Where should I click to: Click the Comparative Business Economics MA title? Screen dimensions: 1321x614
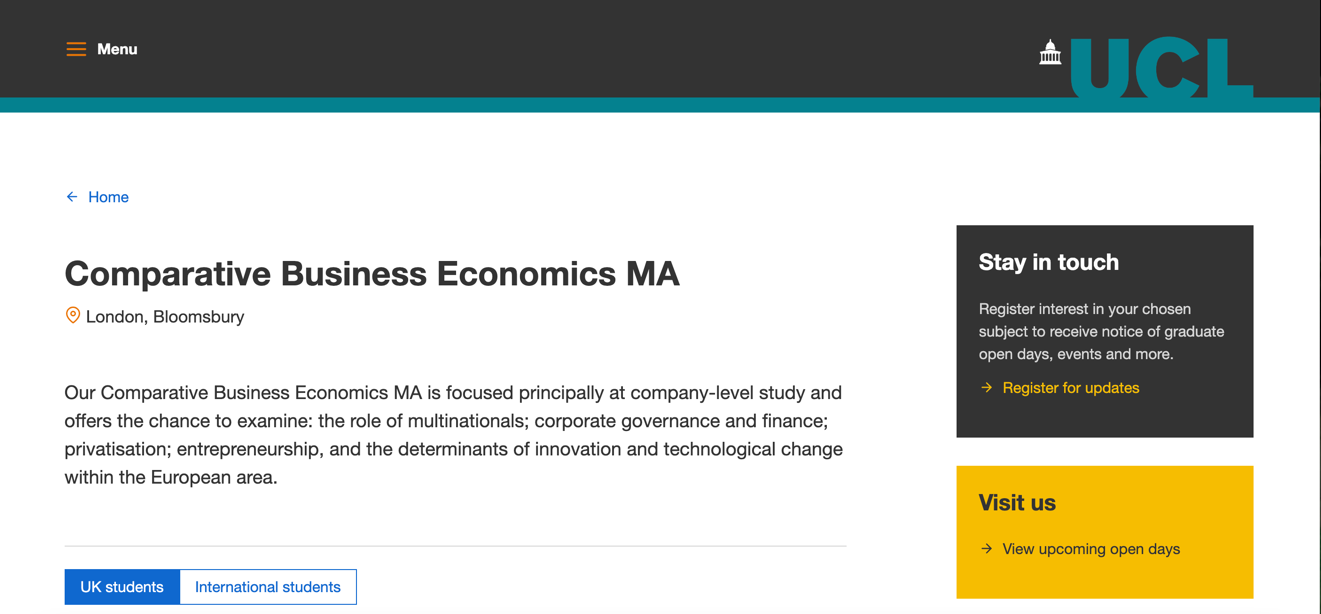point(372,273)
